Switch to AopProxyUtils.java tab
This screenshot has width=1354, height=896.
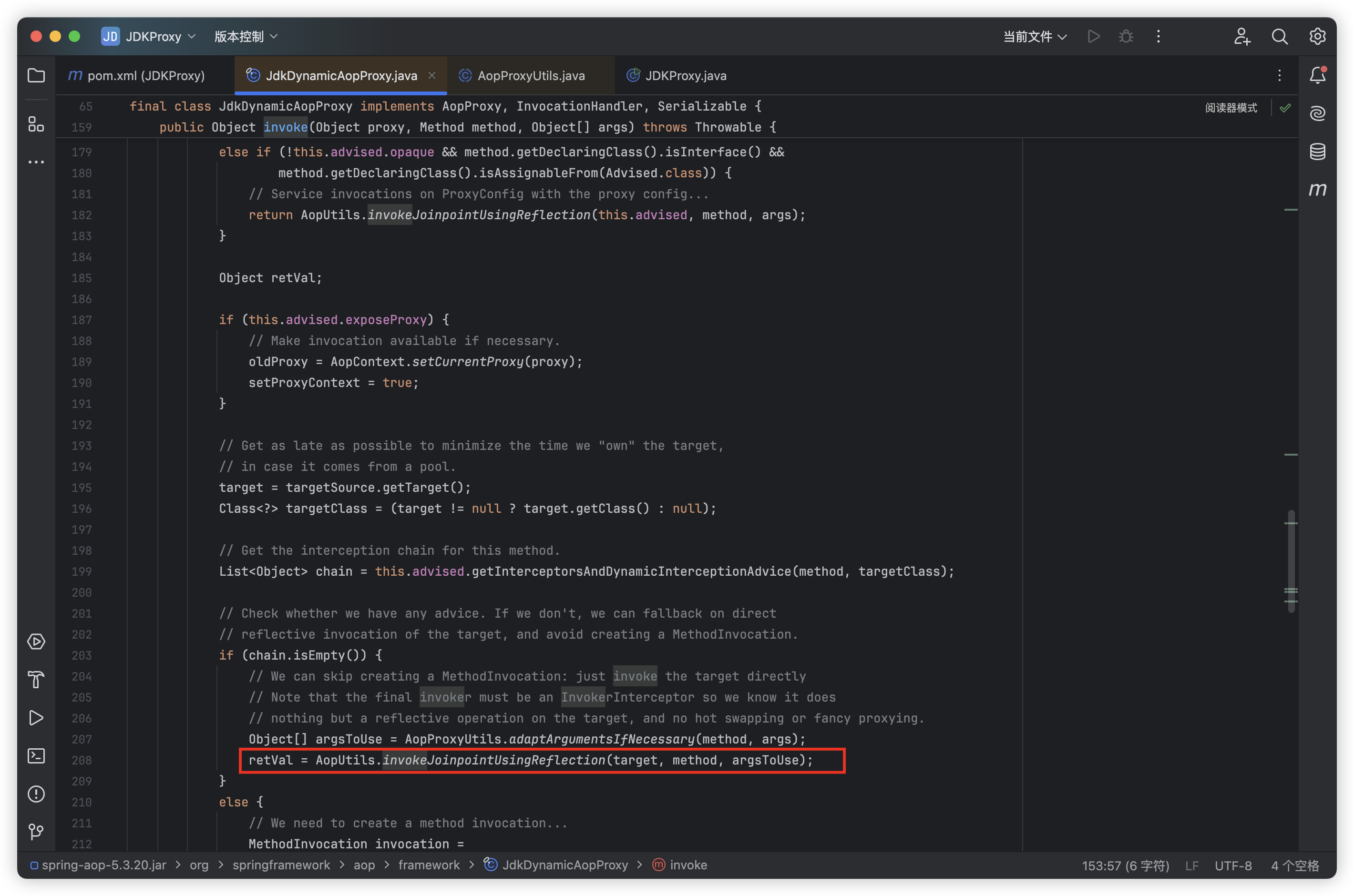531,75
